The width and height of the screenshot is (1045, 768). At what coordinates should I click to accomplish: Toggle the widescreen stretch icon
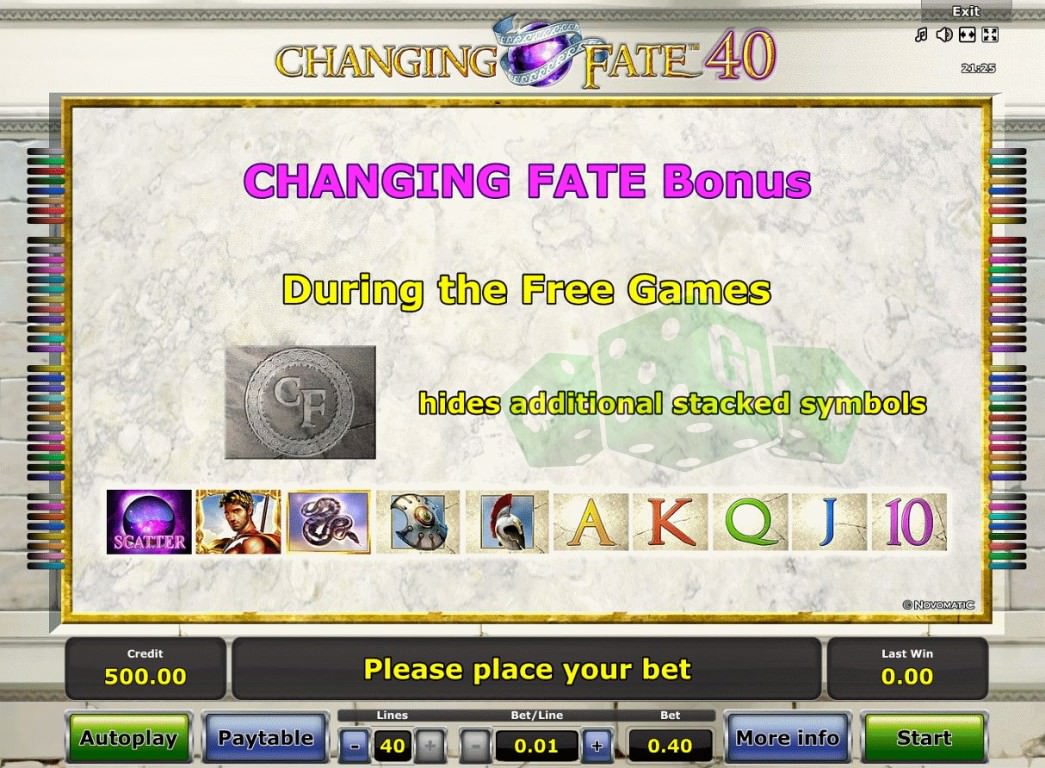(x=967, y=35)
